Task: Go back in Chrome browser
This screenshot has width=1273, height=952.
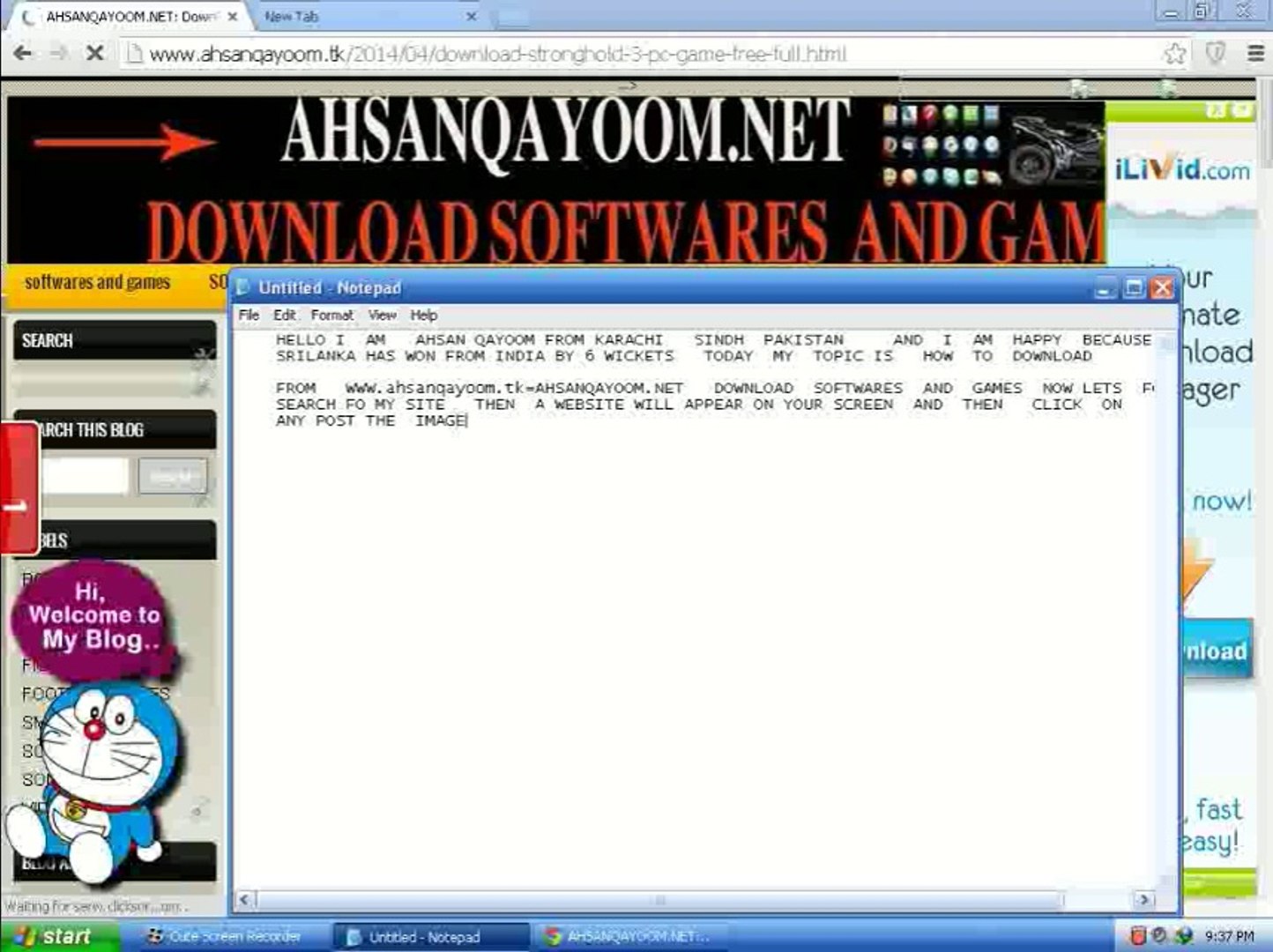Action: coord(23,54)
